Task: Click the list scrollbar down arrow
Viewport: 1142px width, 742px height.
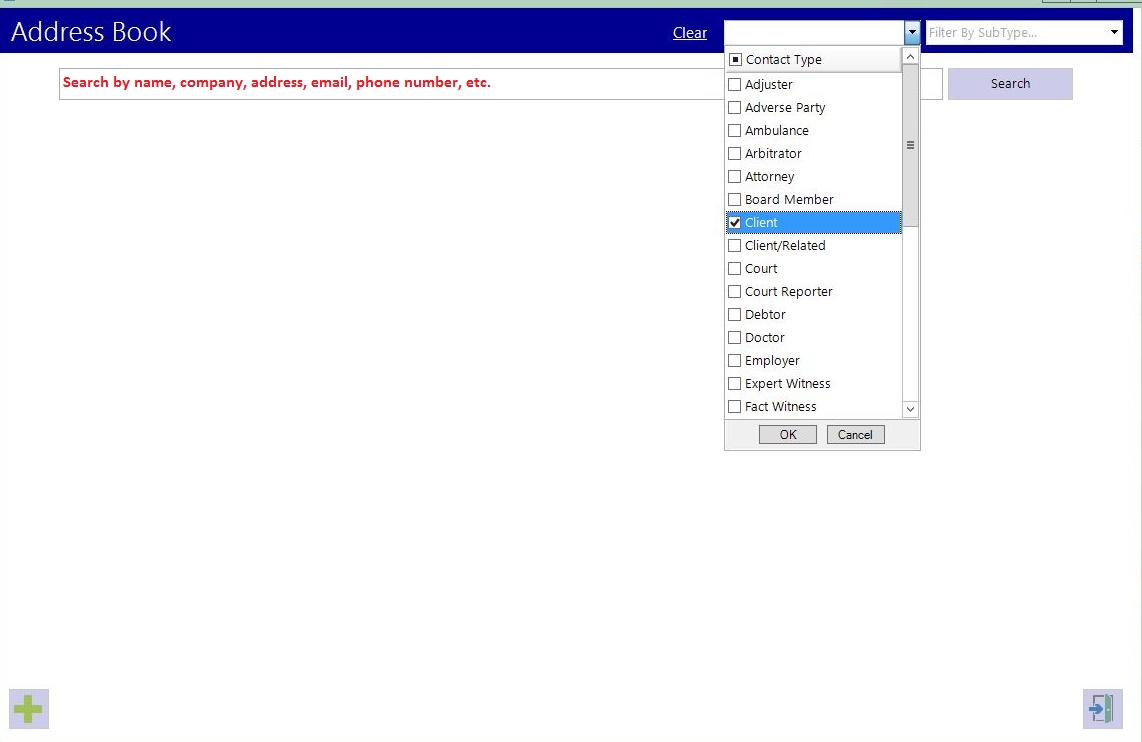Action: 910,409
